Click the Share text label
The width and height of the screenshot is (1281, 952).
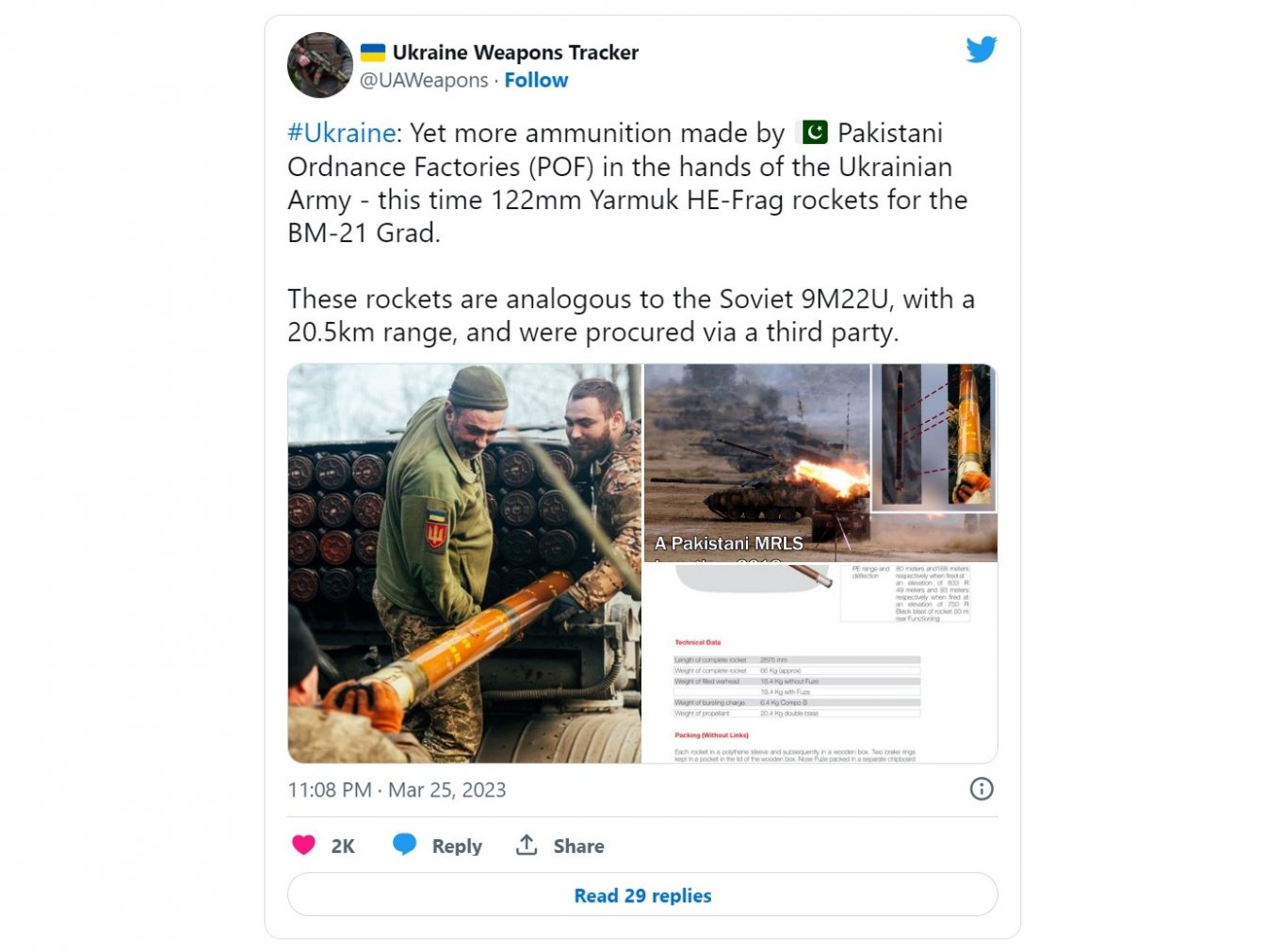pyautogui.click(x=578, y=846)
